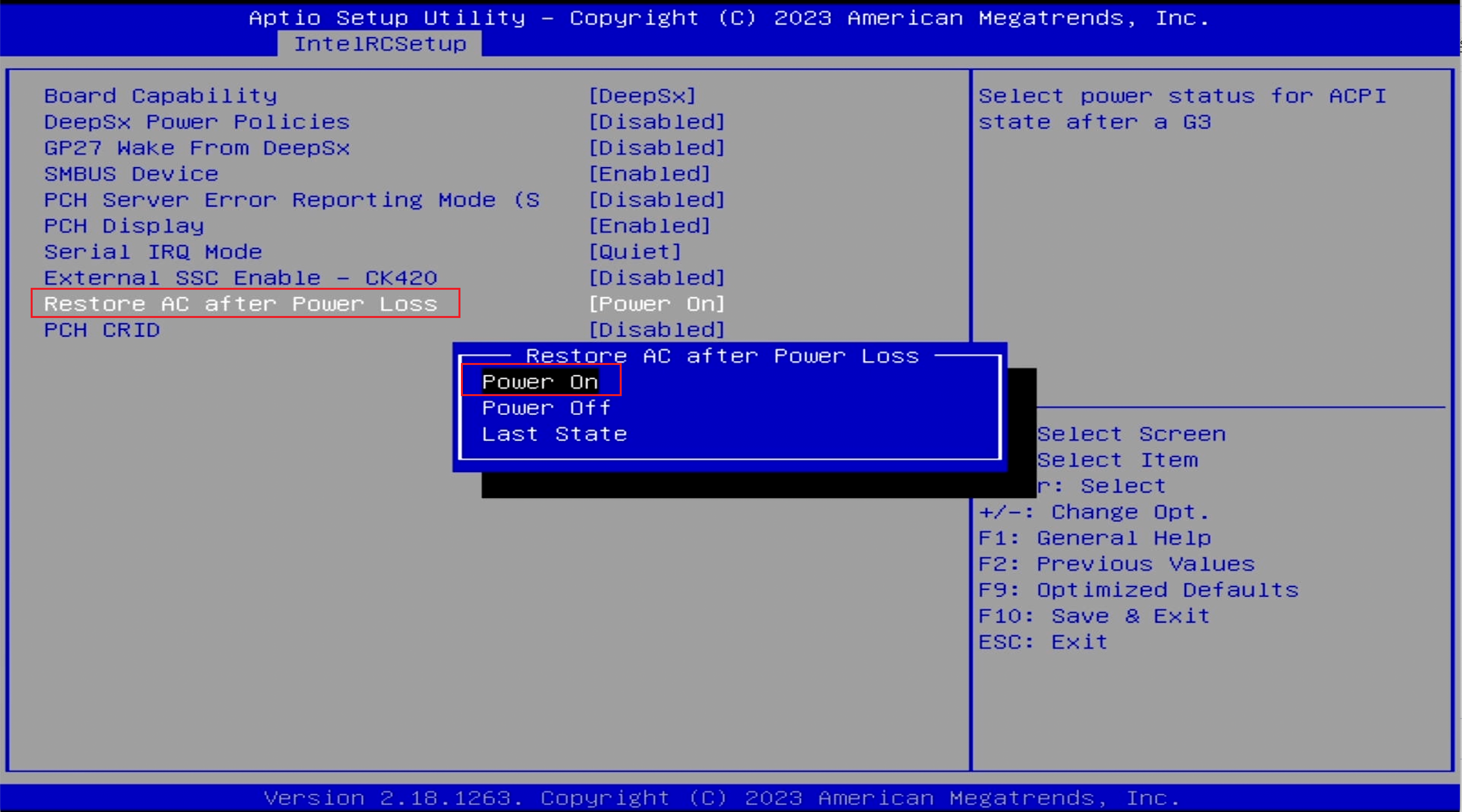Click the +/-: Change Opt. hint
The height and width of the screenshot is (812, 1462).
[1094, 512]
